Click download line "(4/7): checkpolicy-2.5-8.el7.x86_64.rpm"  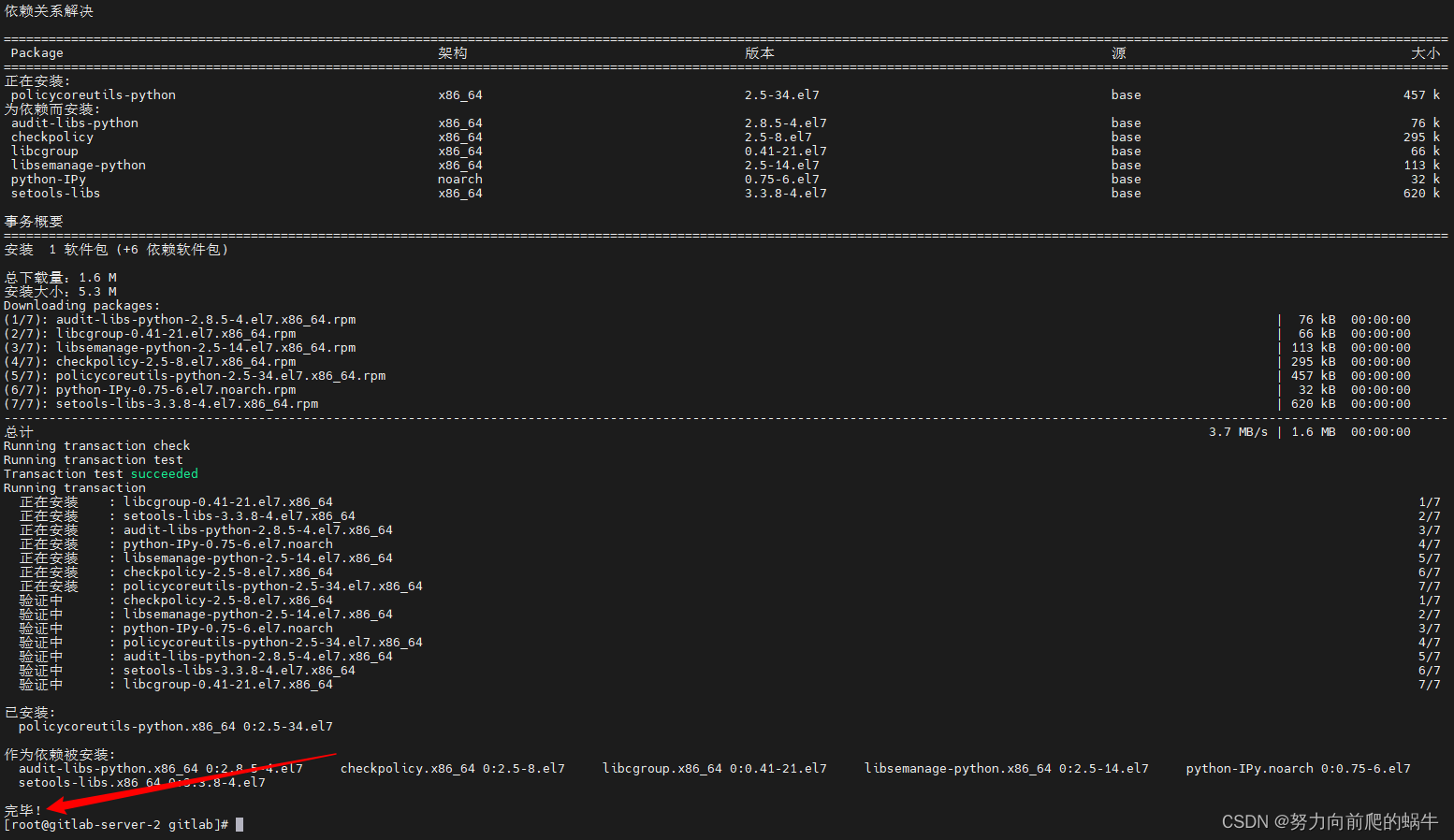(x=150, y=362)
